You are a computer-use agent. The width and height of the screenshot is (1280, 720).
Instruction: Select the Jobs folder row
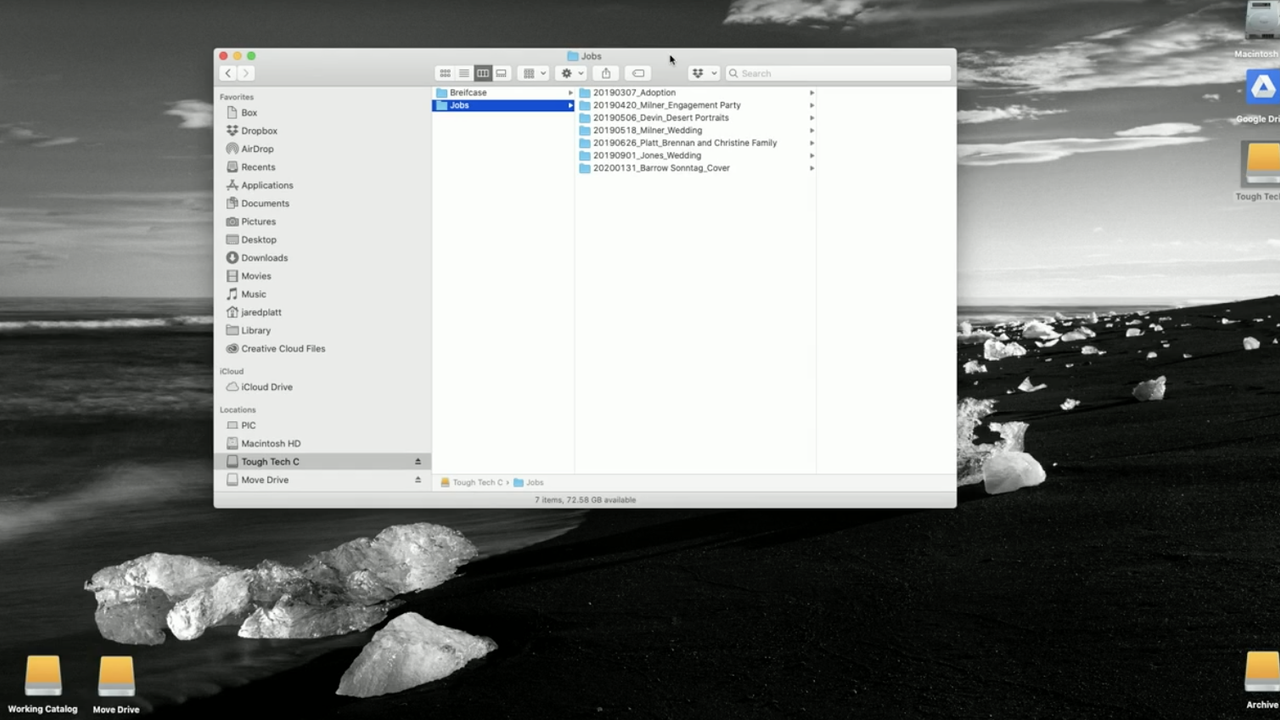pos(503,105)
